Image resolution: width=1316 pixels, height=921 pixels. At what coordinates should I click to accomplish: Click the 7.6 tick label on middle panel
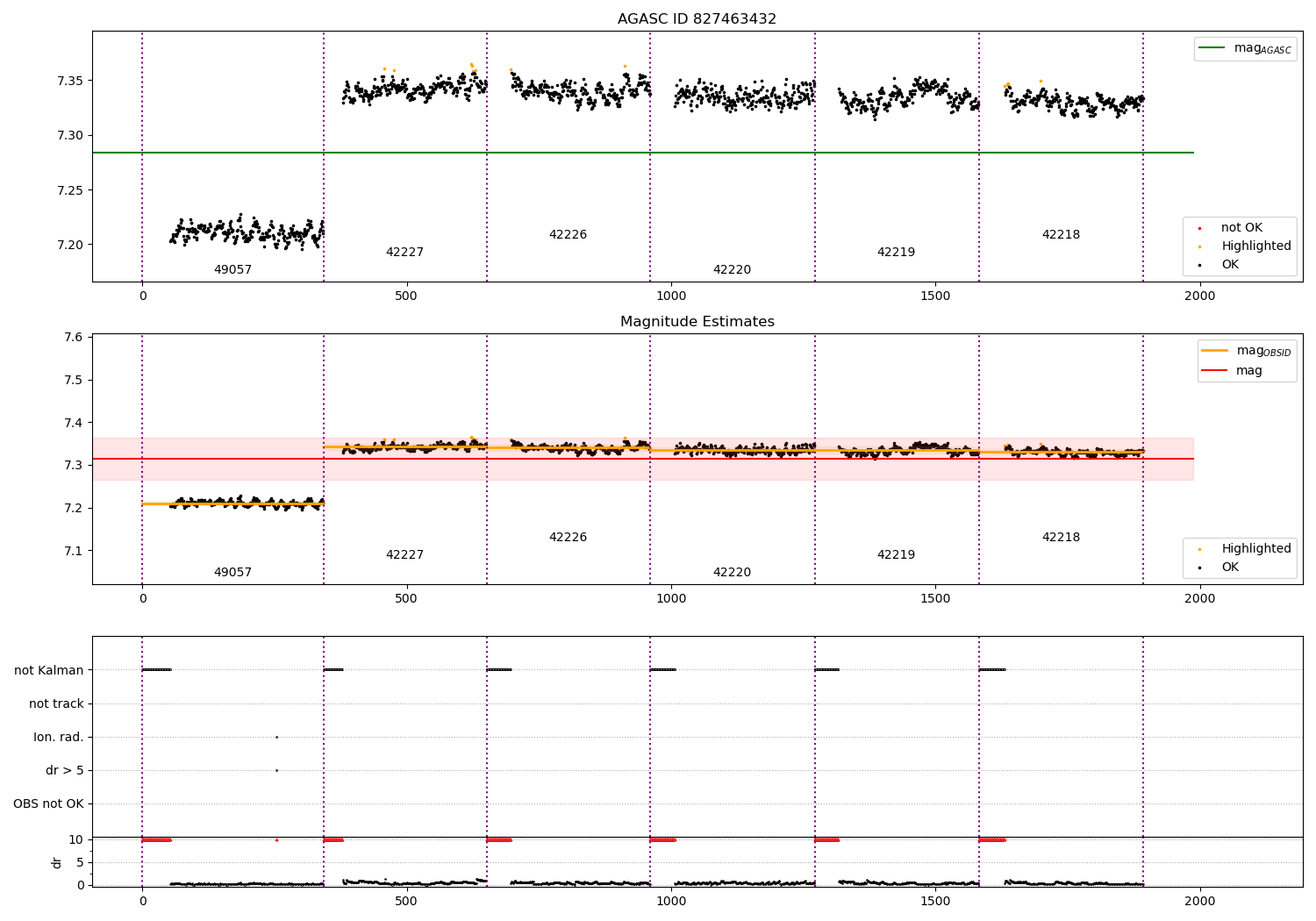point(74,338)
